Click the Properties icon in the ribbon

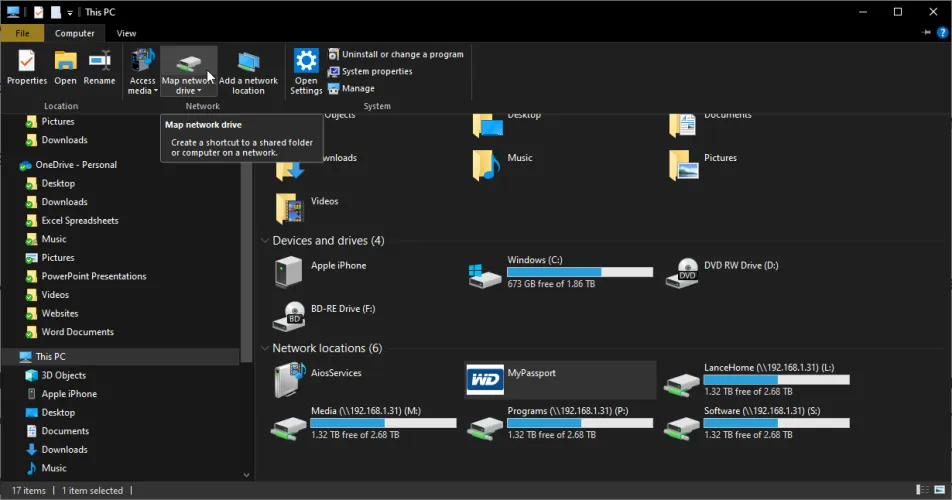(27, 62)
